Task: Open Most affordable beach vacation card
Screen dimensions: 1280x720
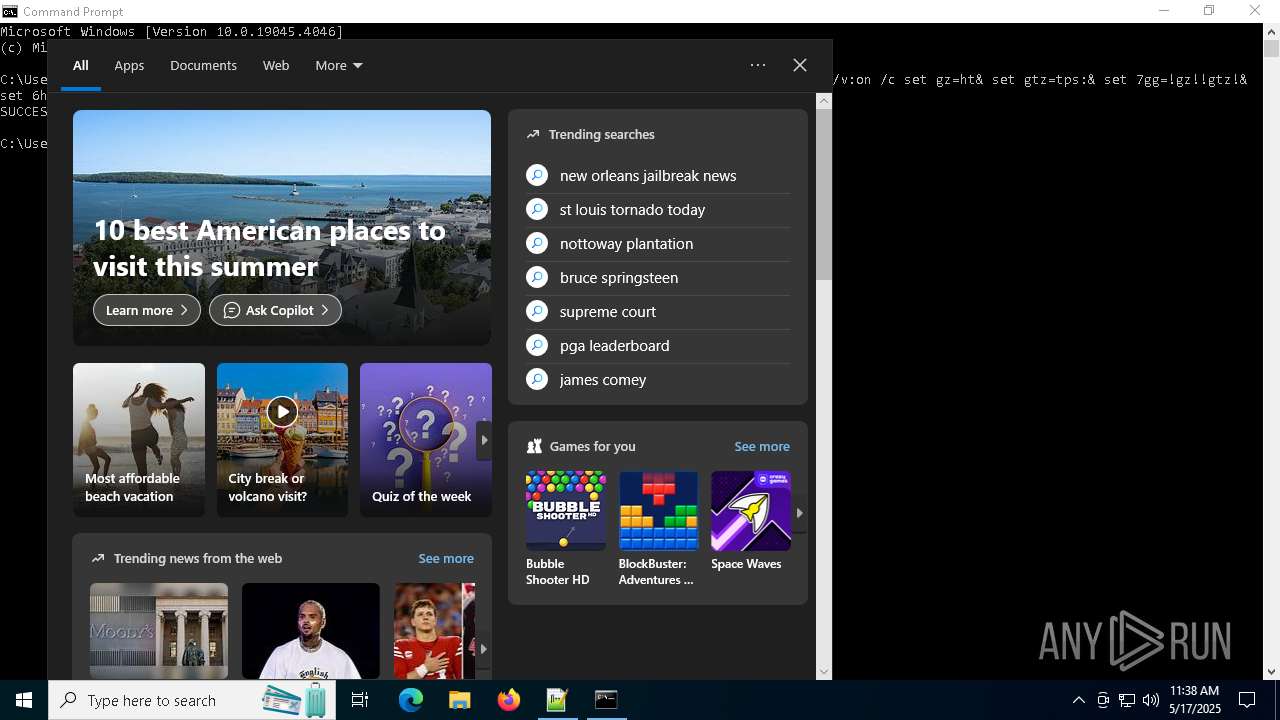Action: pyautogui.click(x=139, y=440)
